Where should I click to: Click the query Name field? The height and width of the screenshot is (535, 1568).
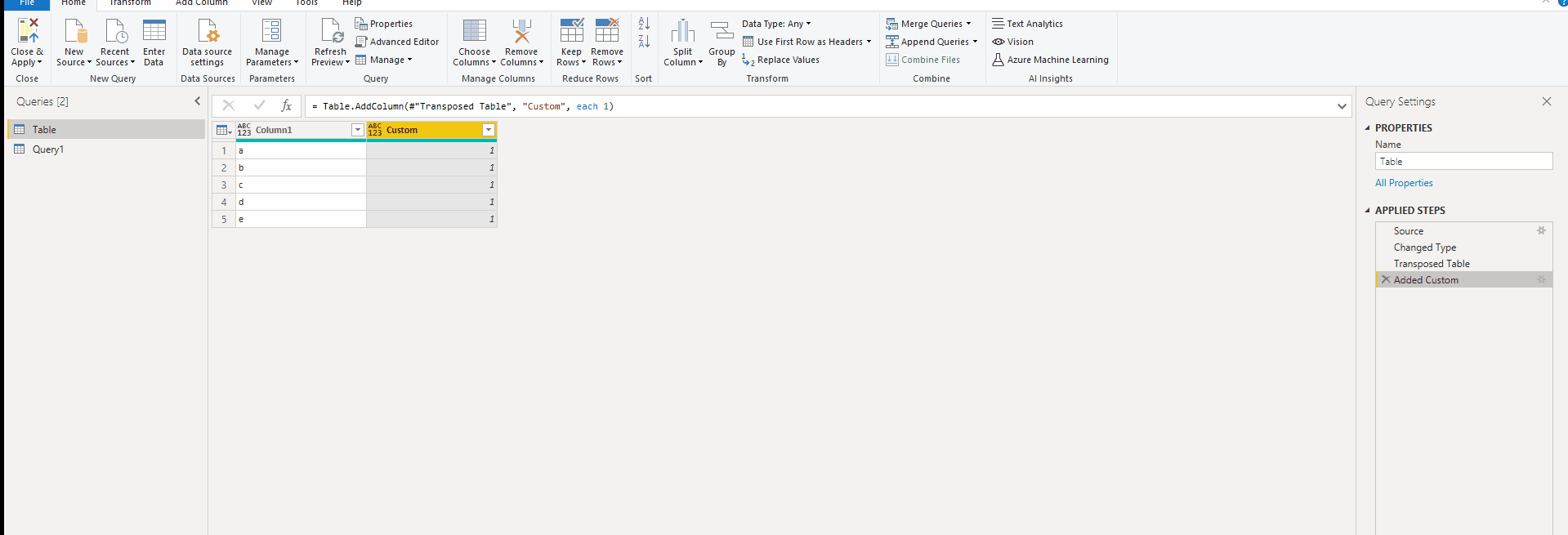1463,162
